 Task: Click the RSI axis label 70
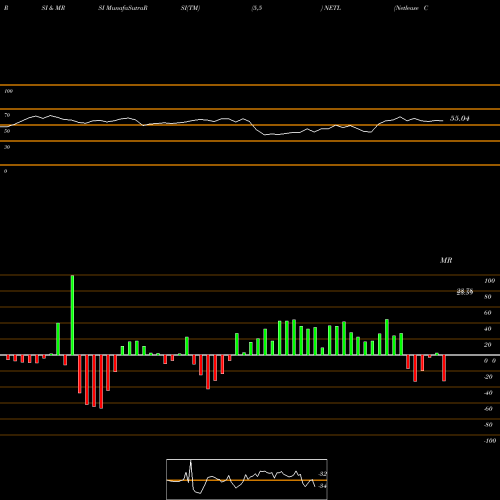pyautogui.click(x=7, y=115)
